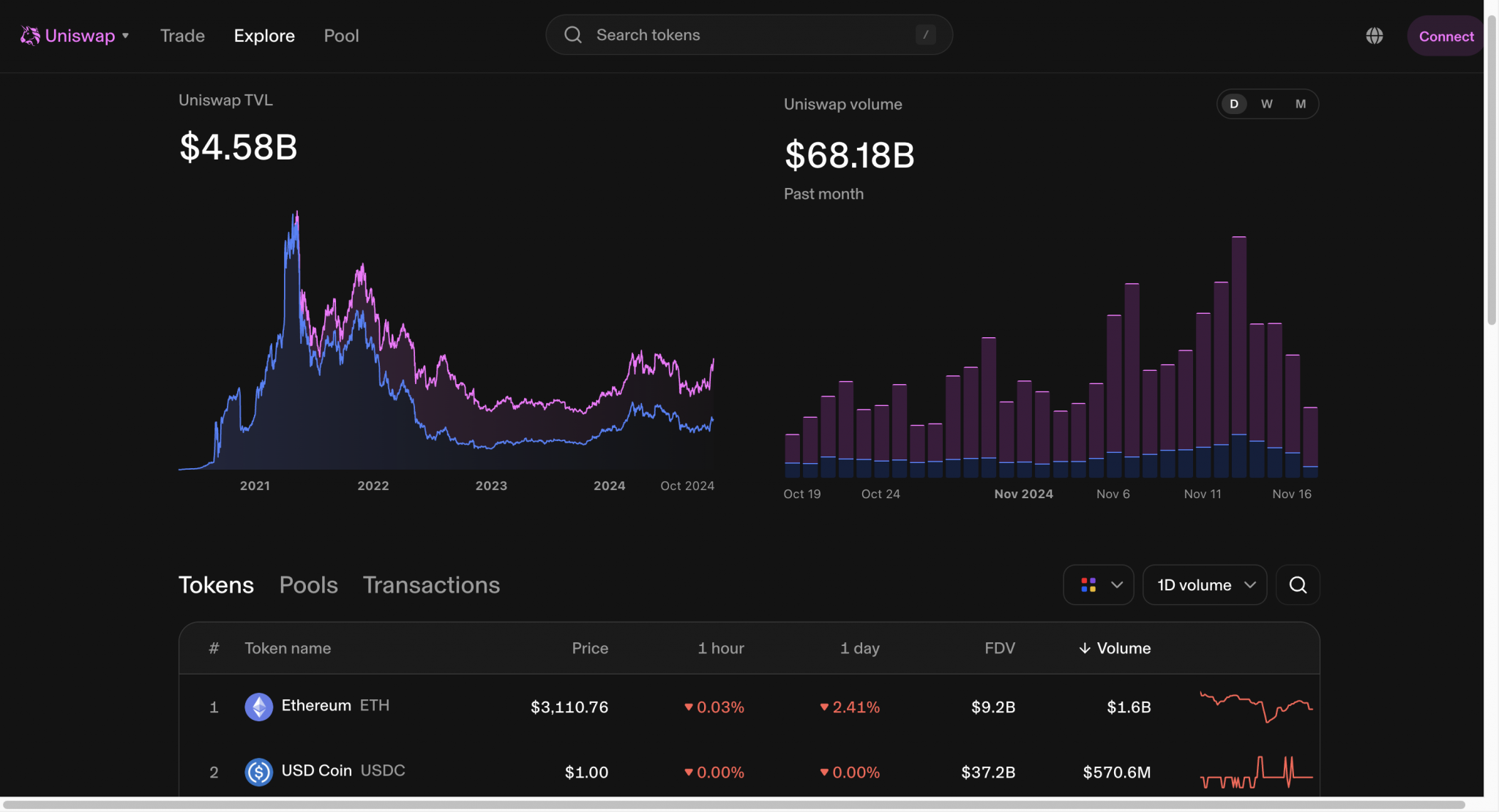Click the Connect wallet button
This screenshot has height=812, width=1499.
tap(1446, 36)
